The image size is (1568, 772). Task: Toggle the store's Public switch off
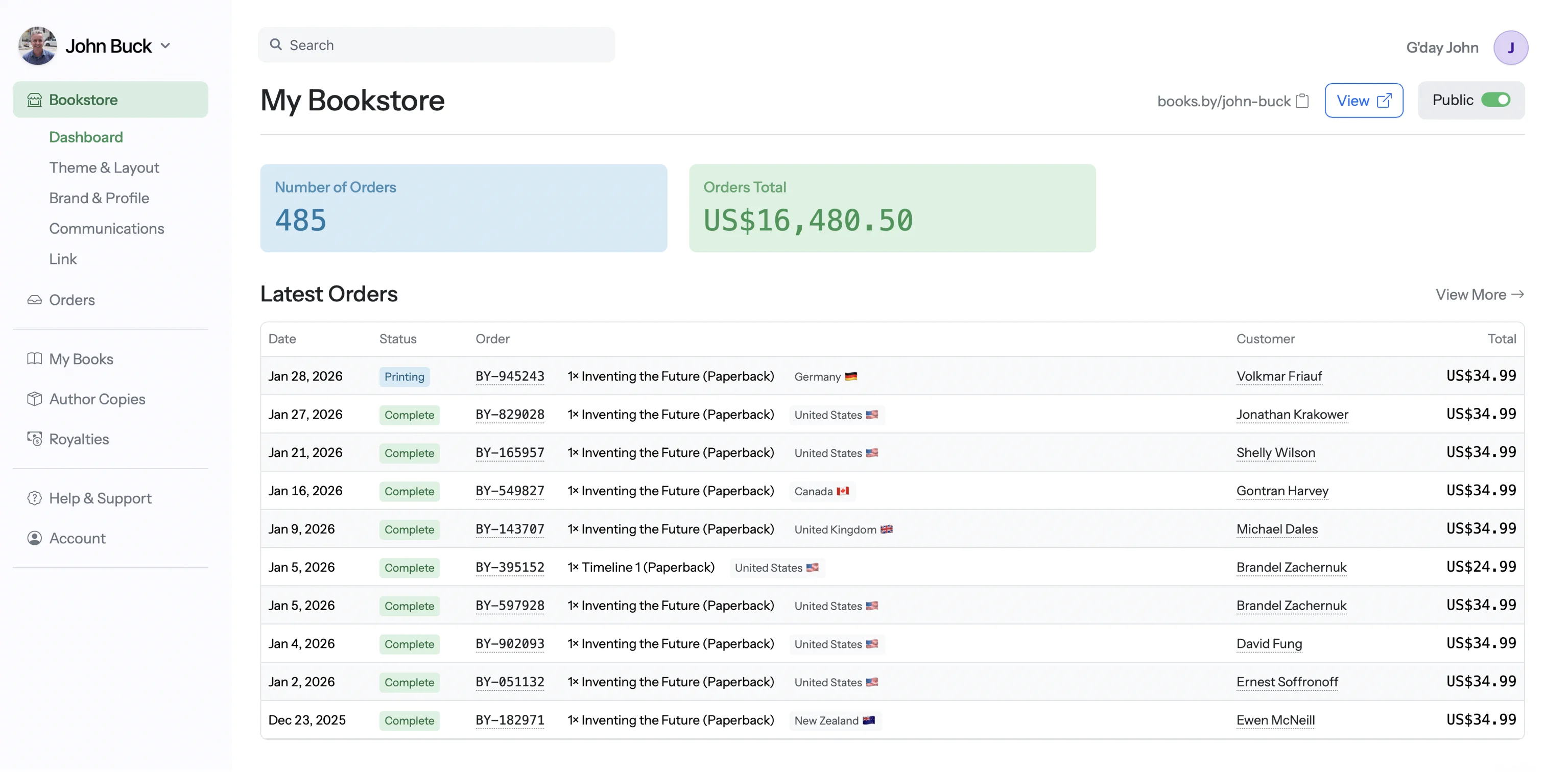[1498, 99]
